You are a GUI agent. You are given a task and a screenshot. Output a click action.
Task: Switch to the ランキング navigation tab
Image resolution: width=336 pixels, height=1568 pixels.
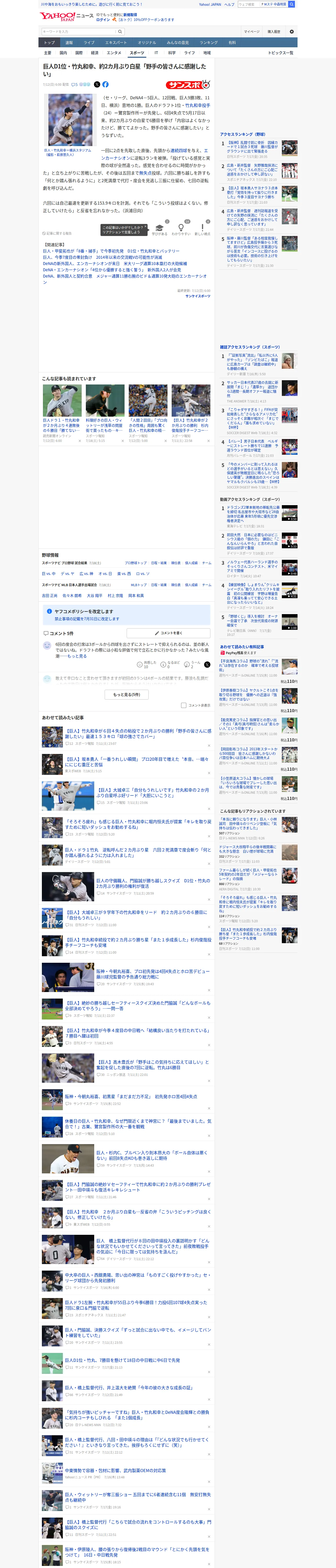(209, 43)
